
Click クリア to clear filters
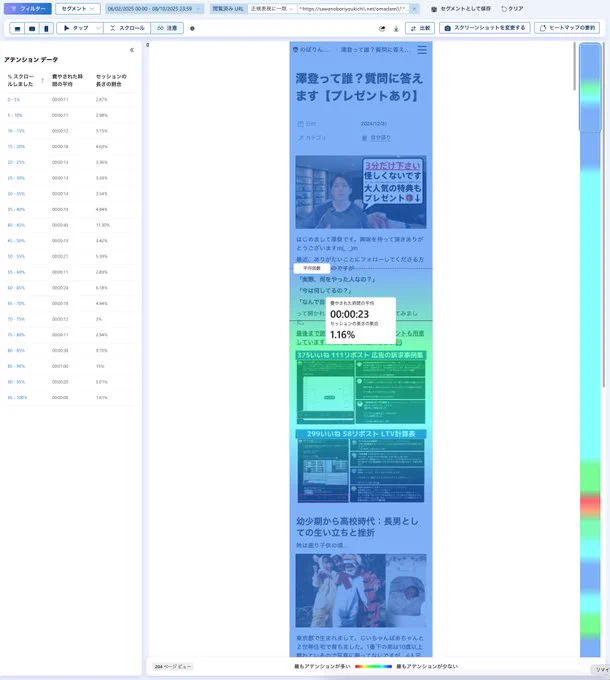(x=512, y=9)
